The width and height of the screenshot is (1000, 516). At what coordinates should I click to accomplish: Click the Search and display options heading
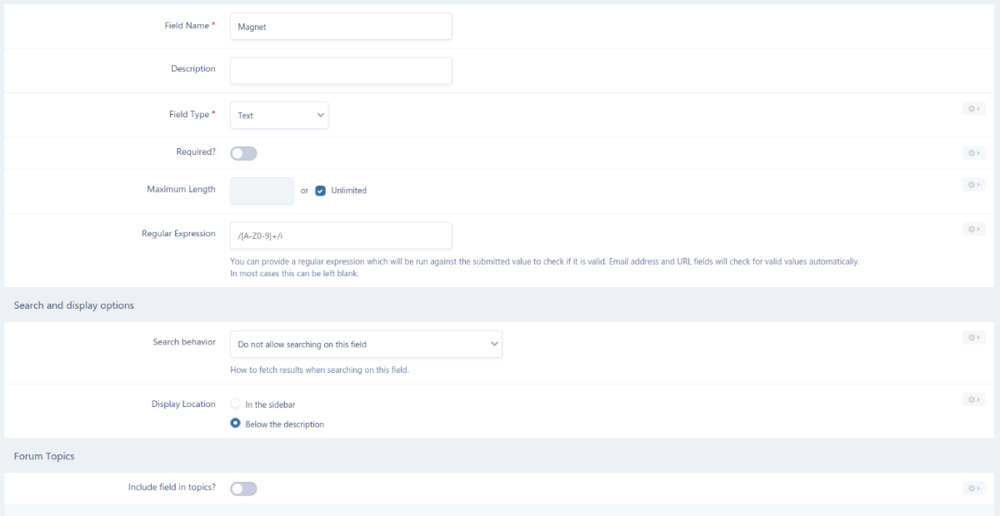point(74,305)
